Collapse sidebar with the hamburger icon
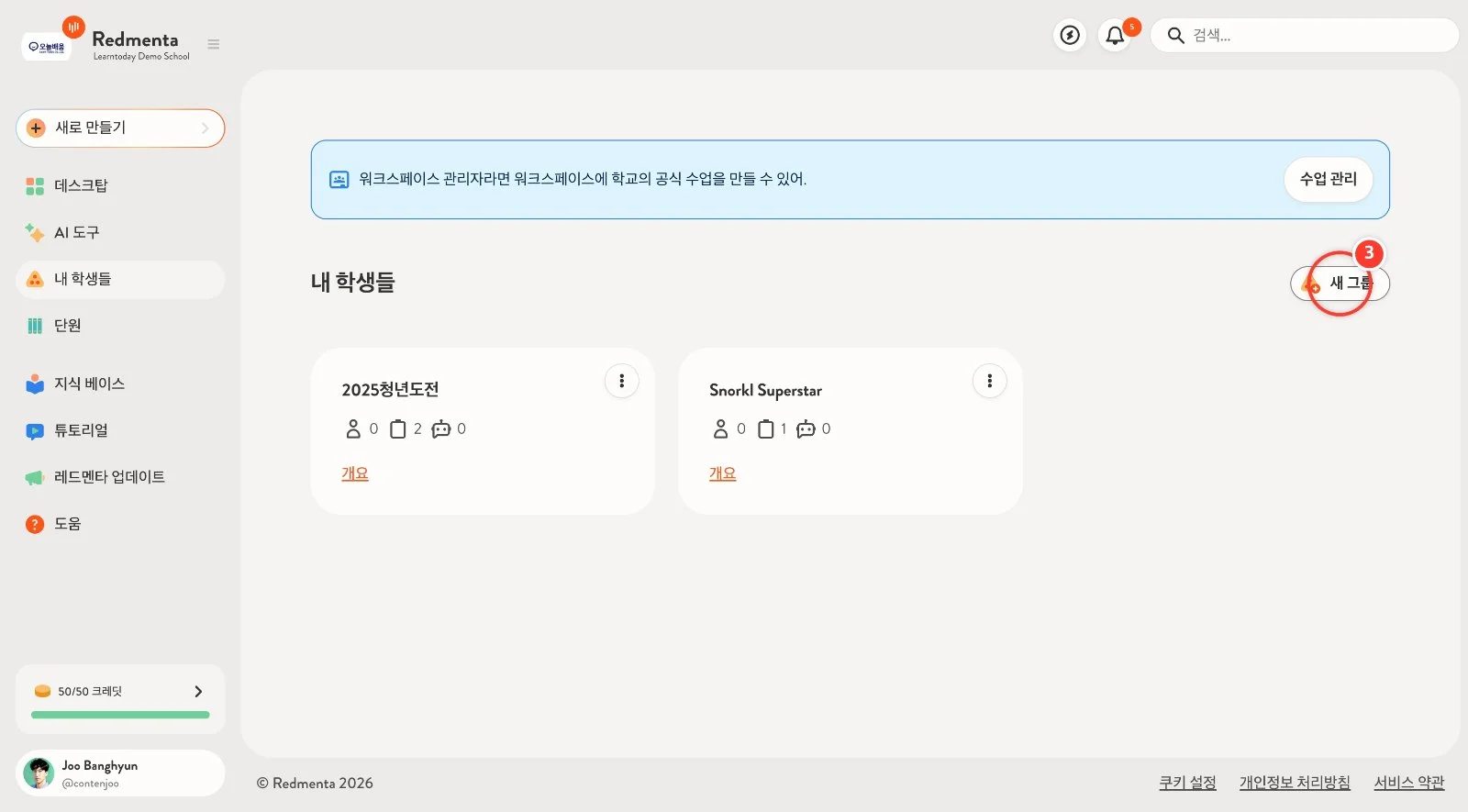The width and height of the screenshot is (1468, 812). (214, 44)
